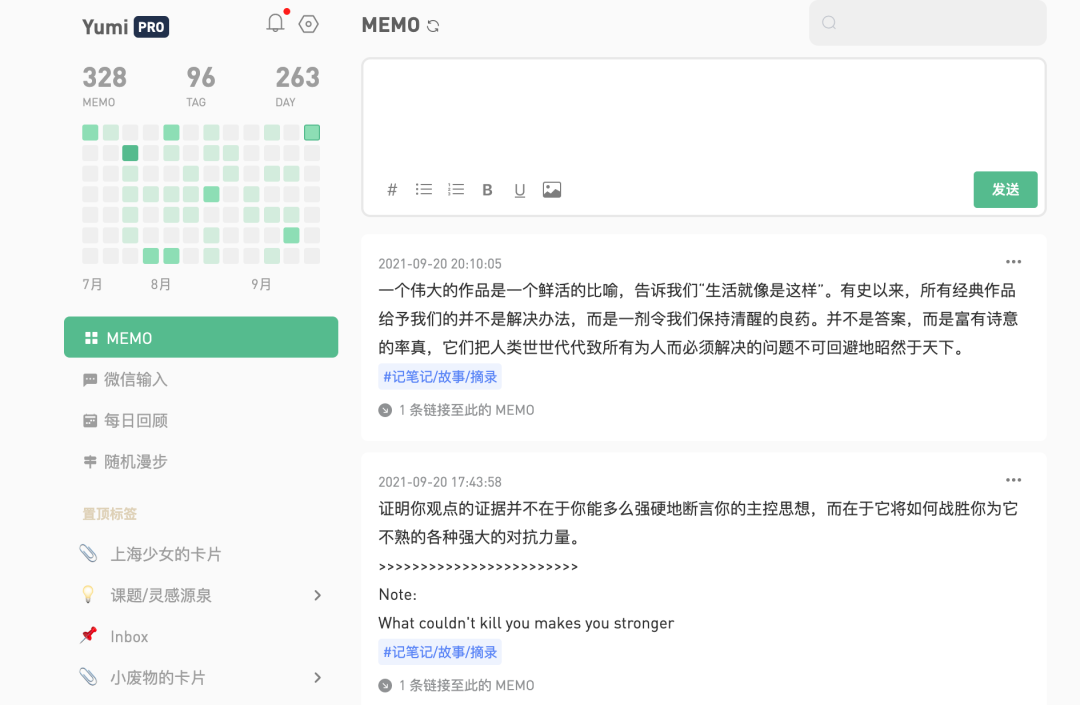Viewport: 1080px width, 705px height.
Task: Expand 小废物的卡片 tag chevron
Action: pos(318,678)
